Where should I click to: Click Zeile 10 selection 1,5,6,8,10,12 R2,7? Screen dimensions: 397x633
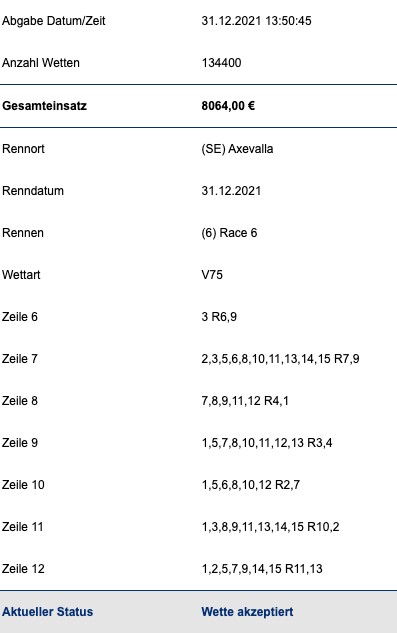click(x=251, y=485)
